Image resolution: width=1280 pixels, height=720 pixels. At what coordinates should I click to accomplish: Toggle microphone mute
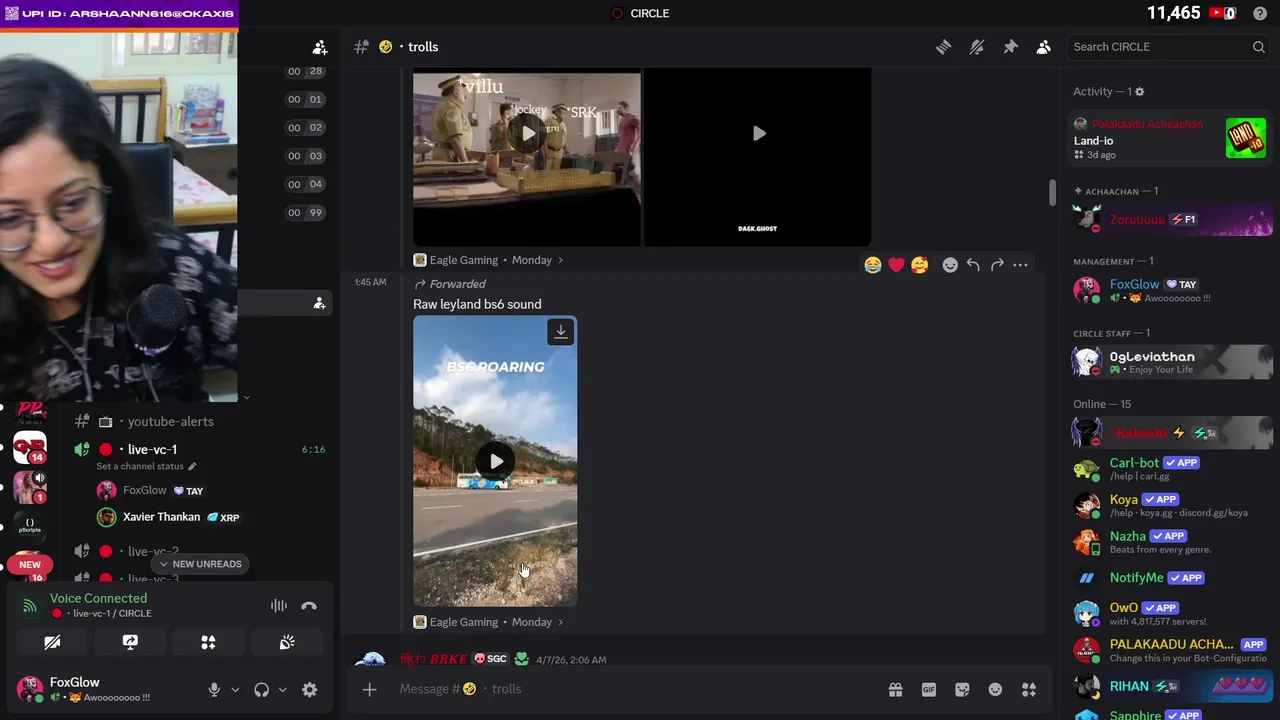(x=214, y=690)
